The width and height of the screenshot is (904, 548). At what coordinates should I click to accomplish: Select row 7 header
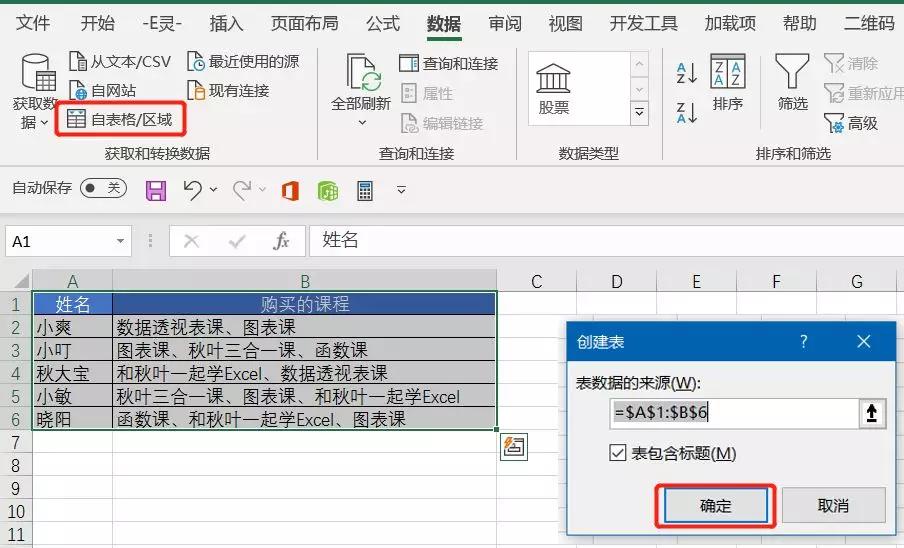pos(16,442)
